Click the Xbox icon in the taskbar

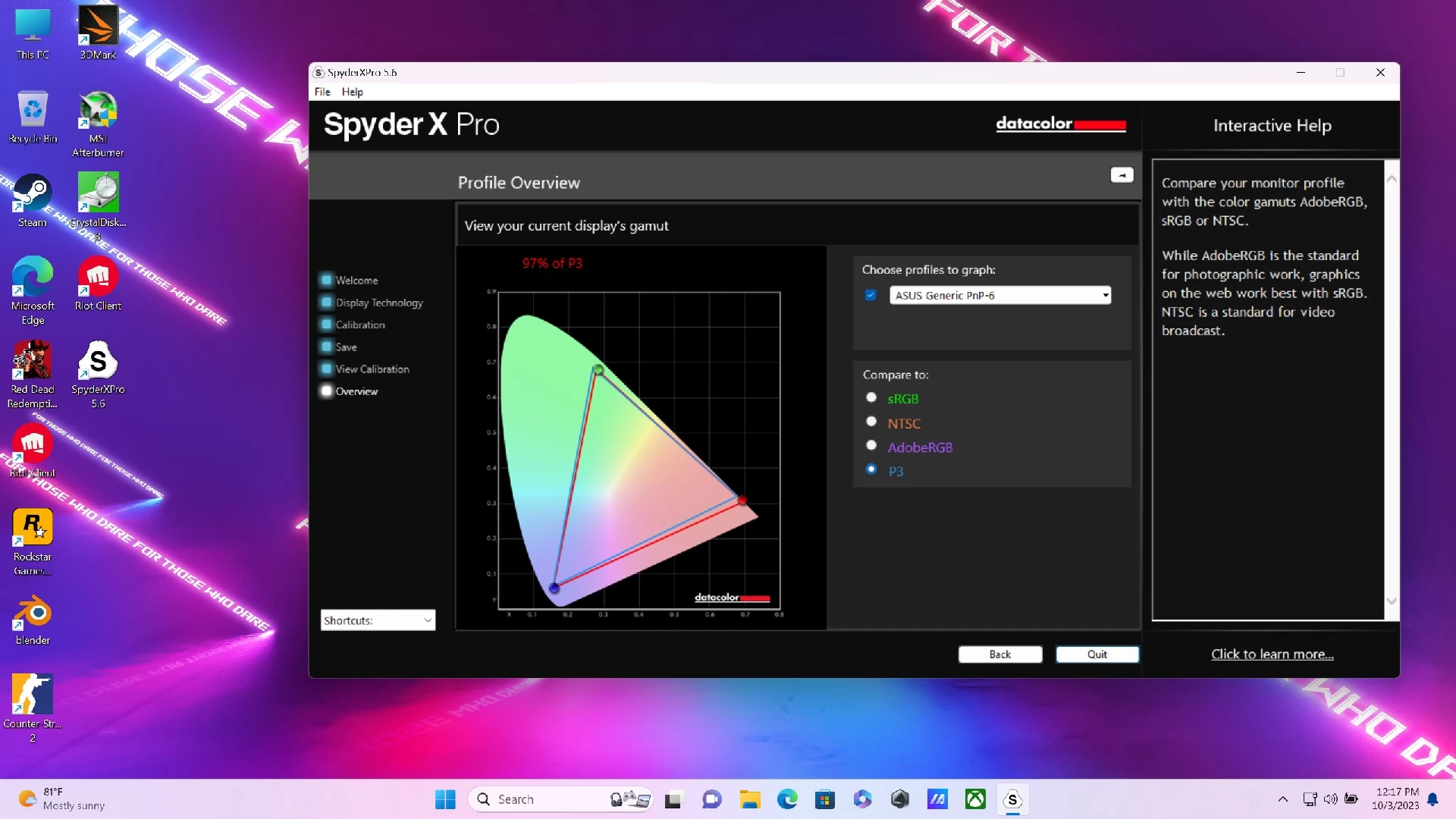(975, 799)
